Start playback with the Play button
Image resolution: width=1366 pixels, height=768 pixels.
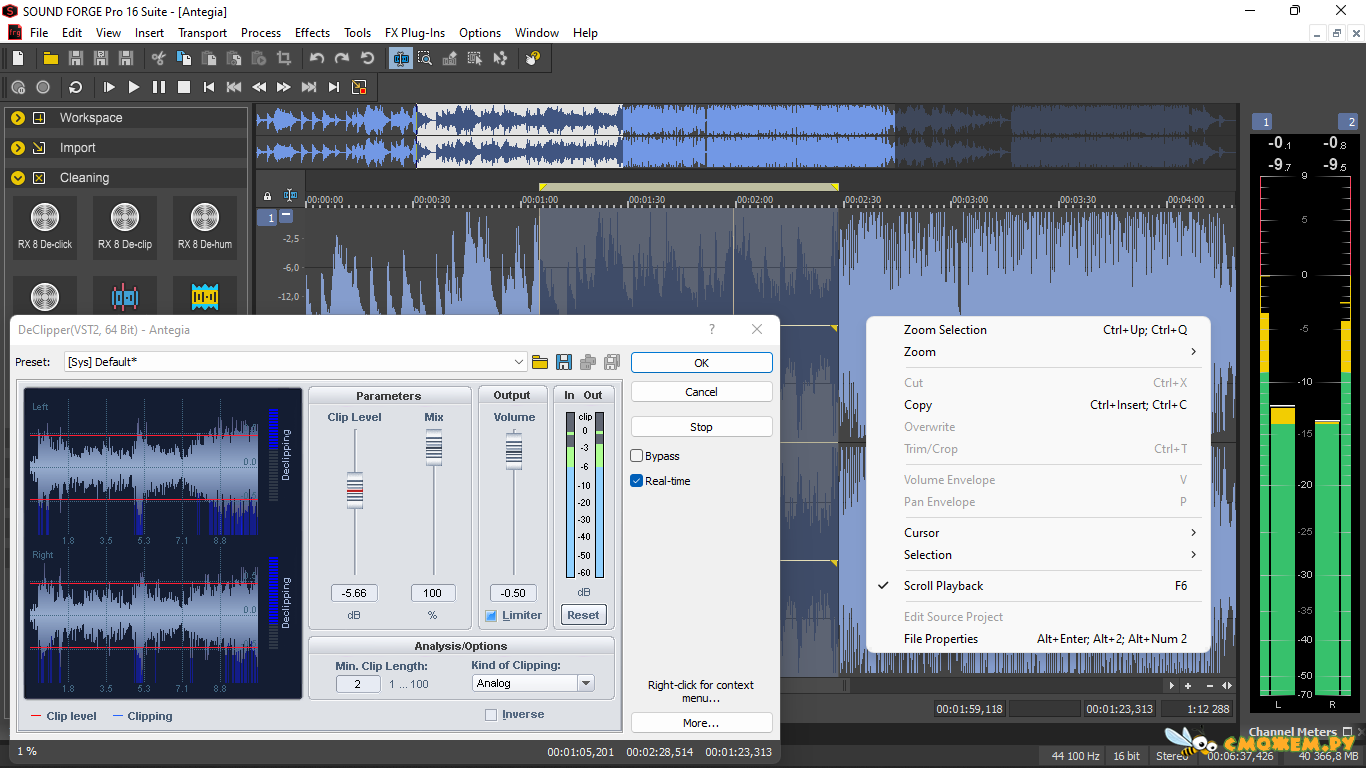[134, 87]
